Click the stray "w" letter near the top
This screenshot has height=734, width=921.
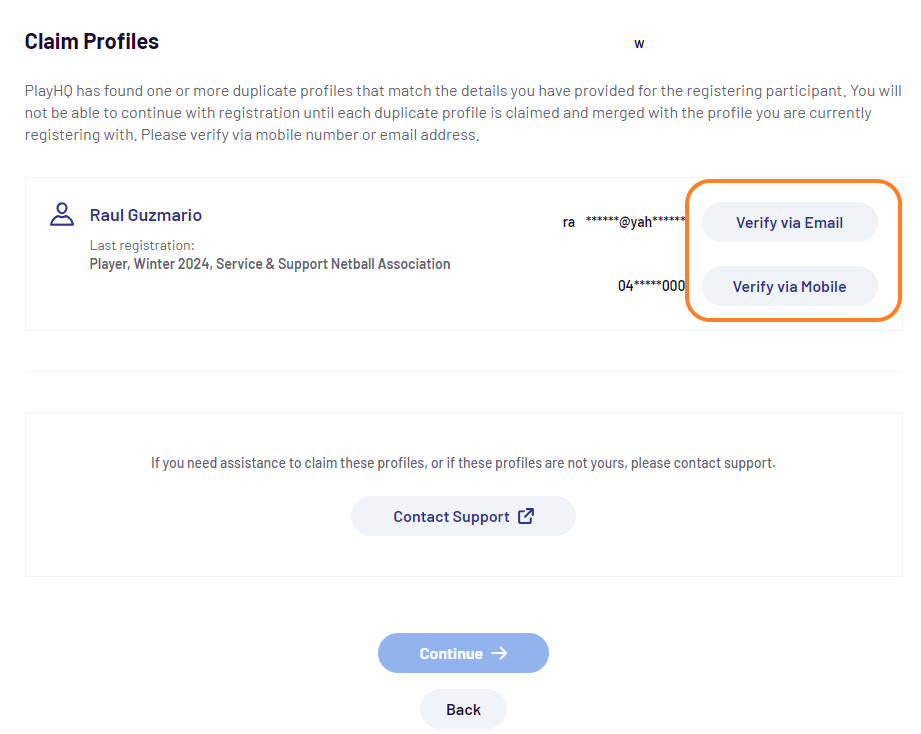pos(639,44)
